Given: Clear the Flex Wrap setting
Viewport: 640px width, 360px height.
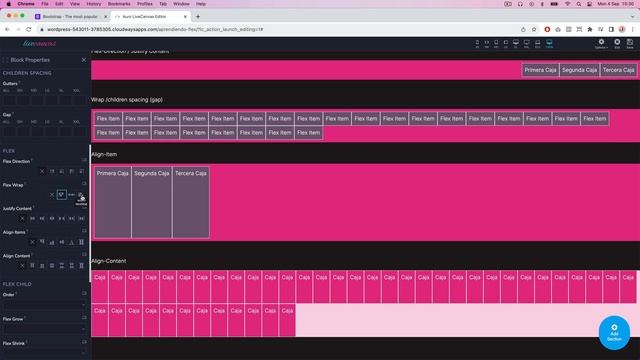Looking at the screenshot, I should click(x=52, y=195).
